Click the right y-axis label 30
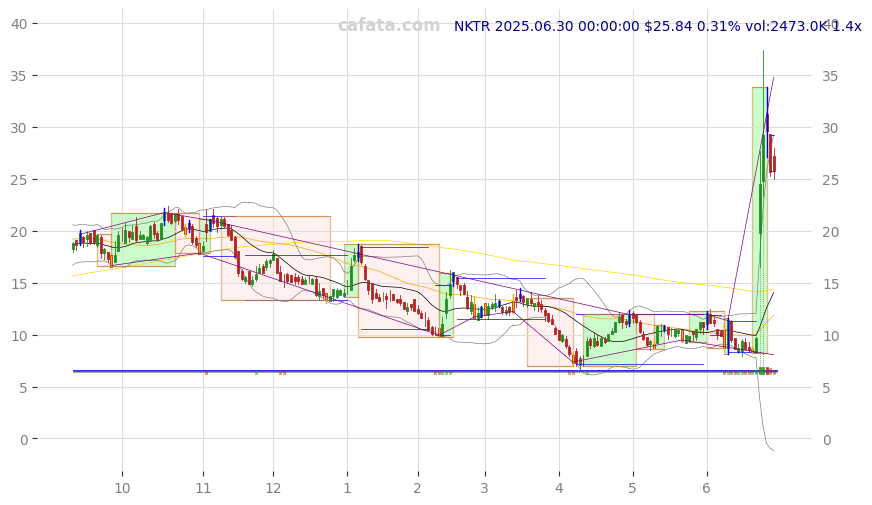Image resolution: width=872 pixels, height=505 pixels. (x=830, y=128)
